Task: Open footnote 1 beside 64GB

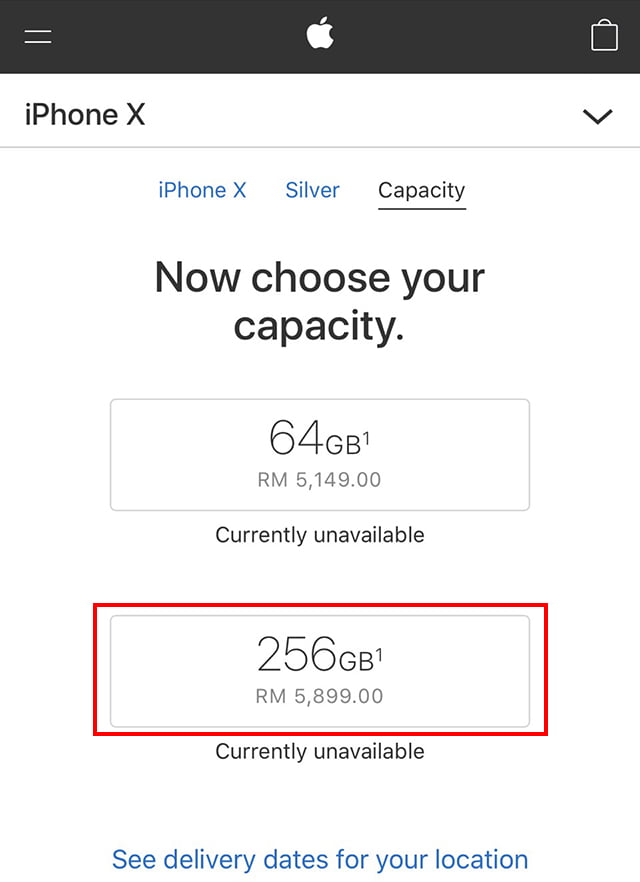Action: tap(366, 438)
